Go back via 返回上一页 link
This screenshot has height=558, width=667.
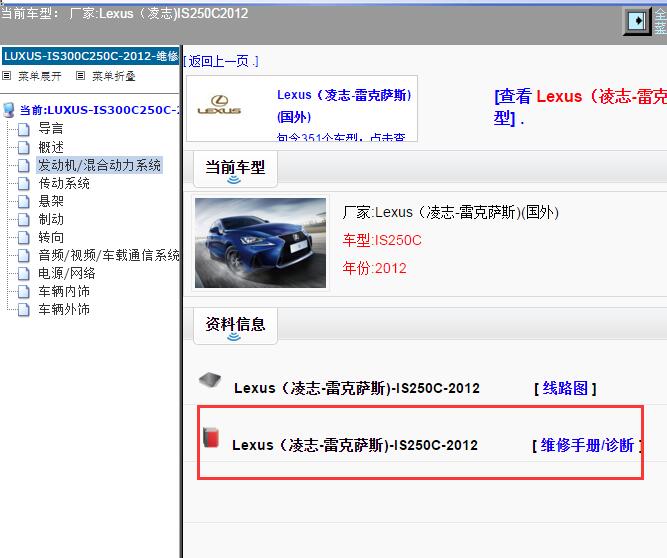(221, 61)
